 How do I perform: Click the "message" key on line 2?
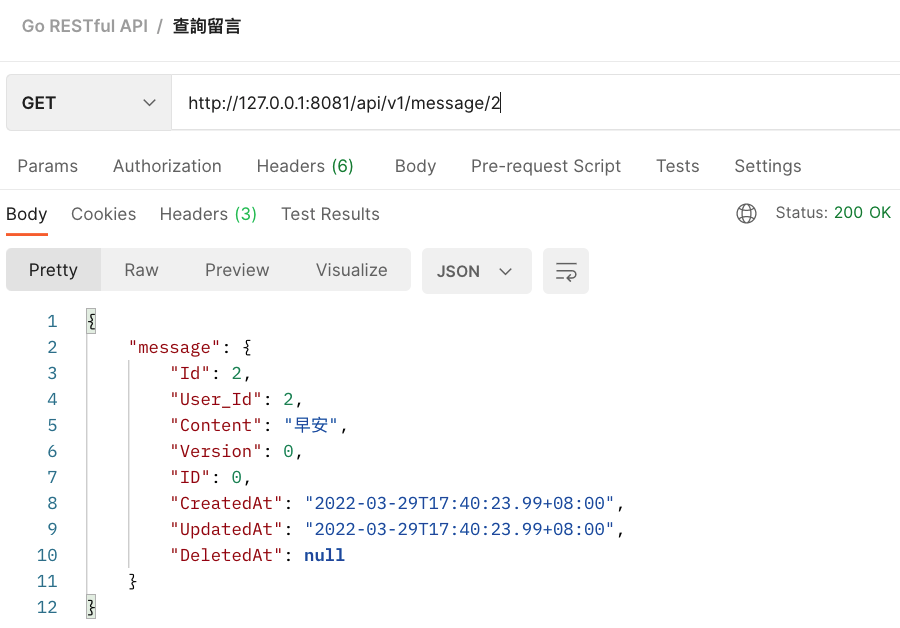point(174,347)
